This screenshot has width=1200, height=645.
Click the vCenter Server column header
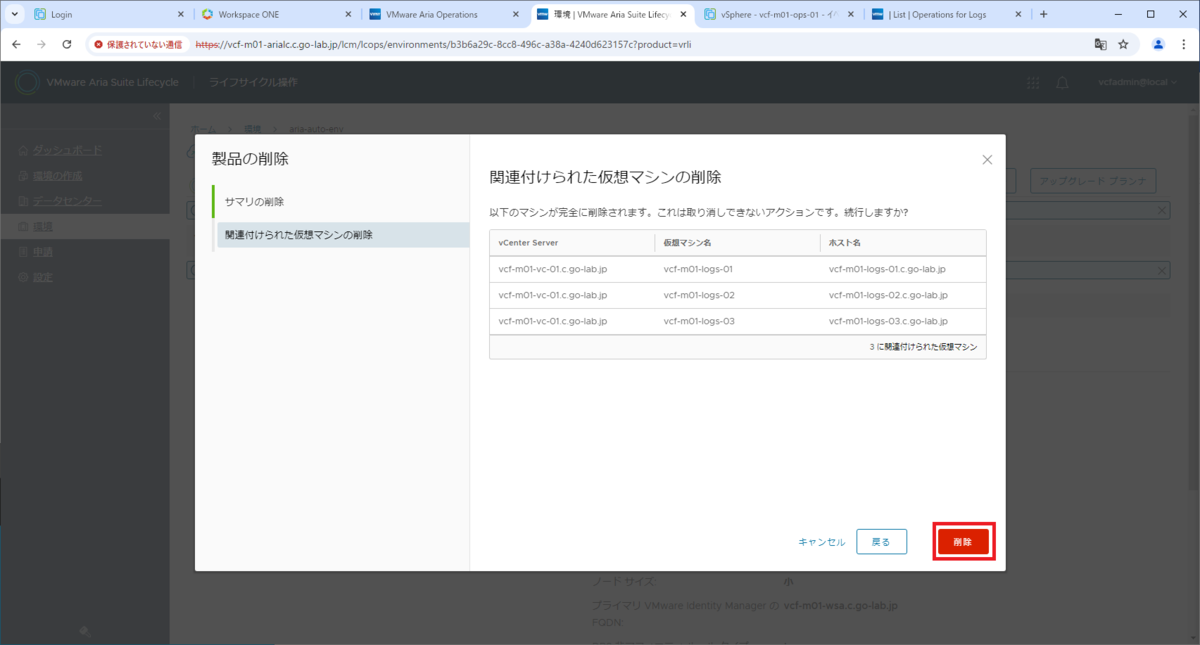[572, 243]
